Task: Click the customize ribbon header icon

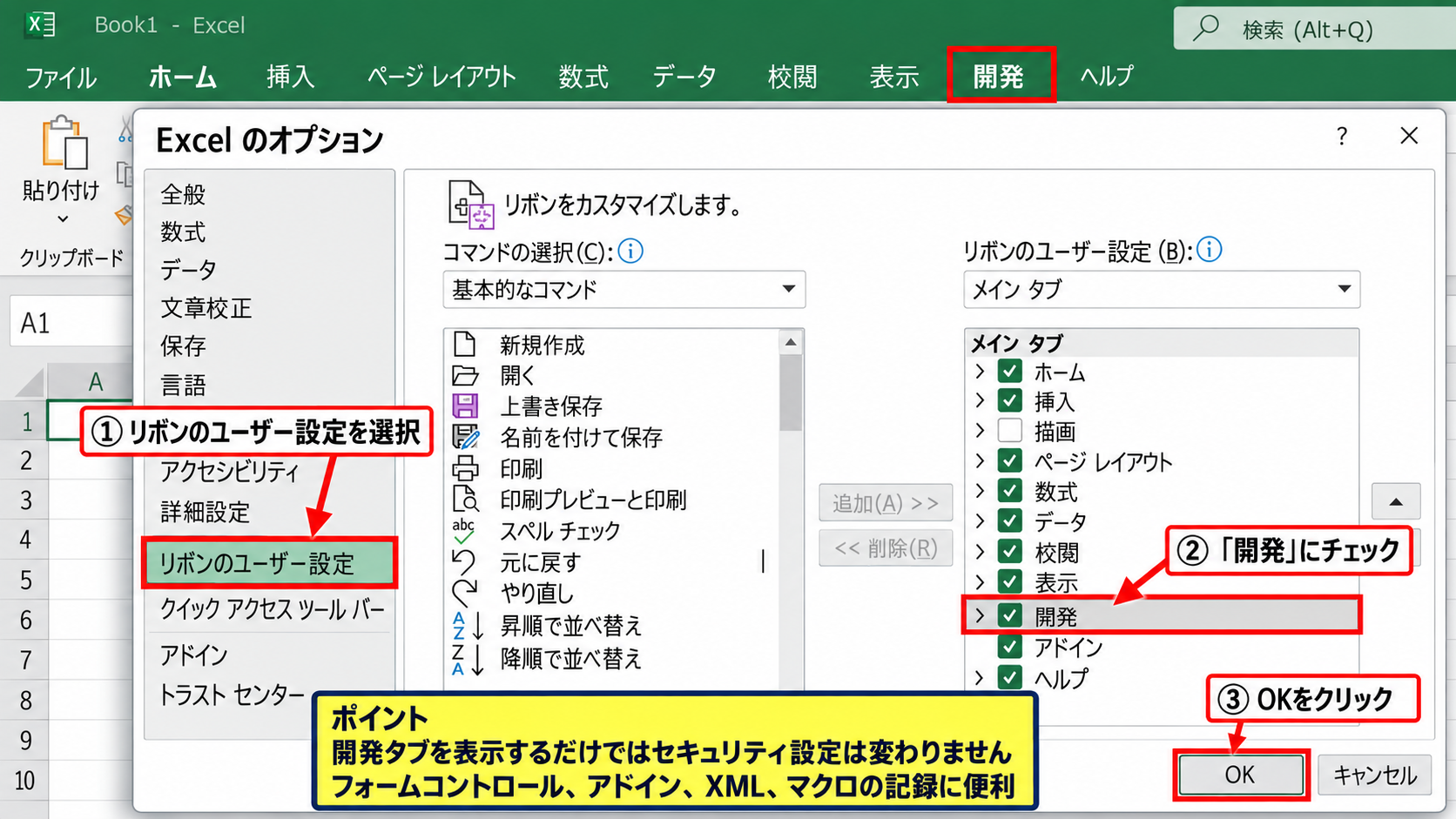Action: click(x=471, y=204)
